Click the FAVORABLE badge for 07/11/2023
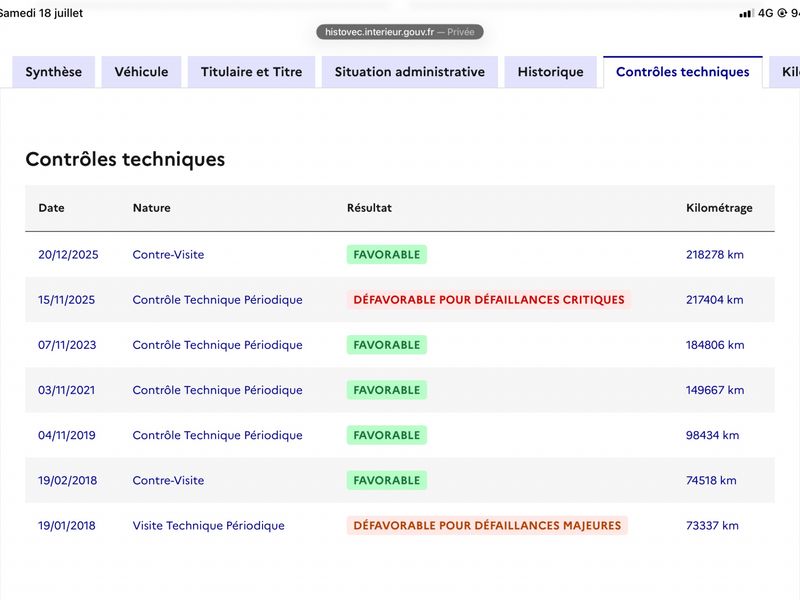 [x=387, y=345]
